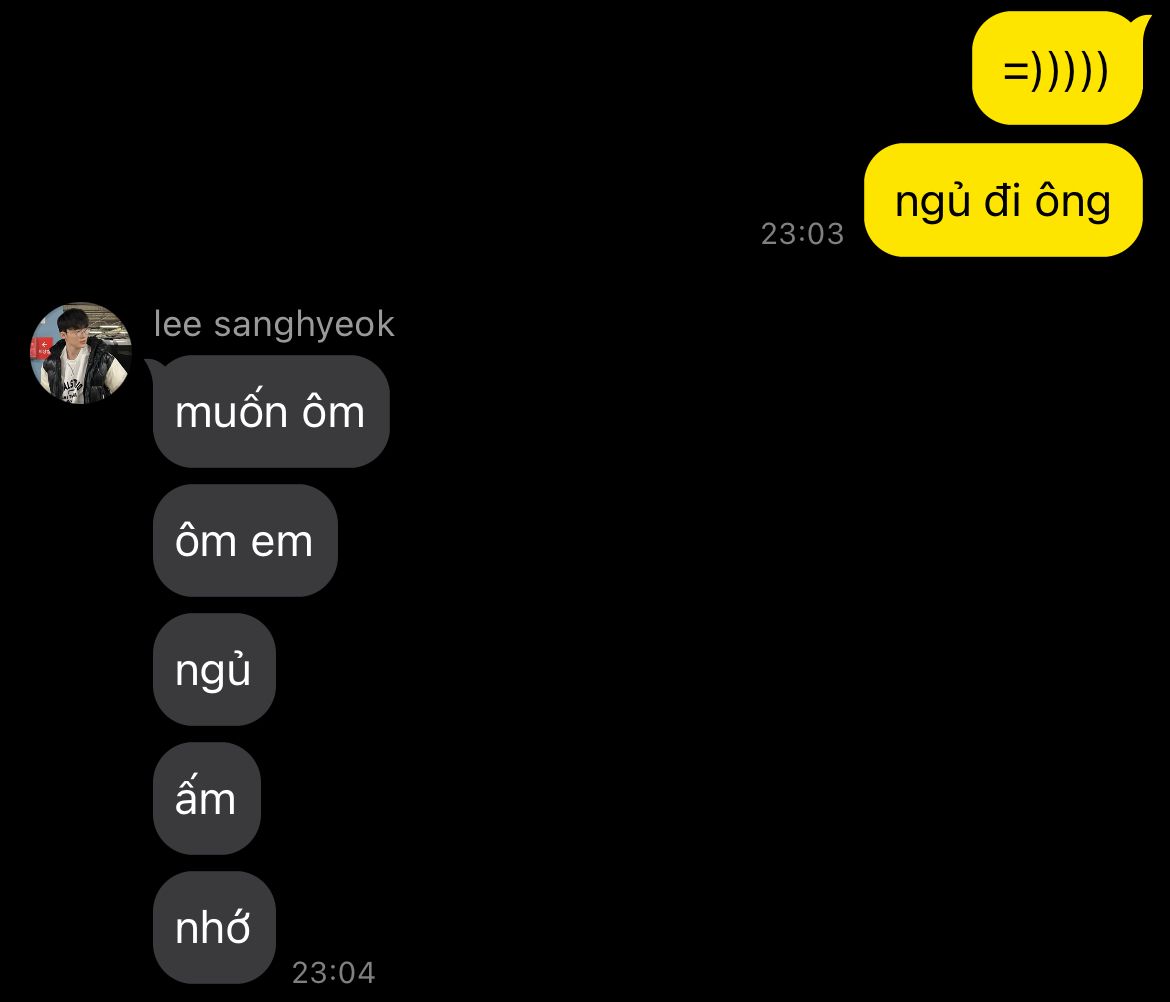Select the yellow "ngủ đi ông" message bubble

pyautogui.click(x=1004, y=200)
